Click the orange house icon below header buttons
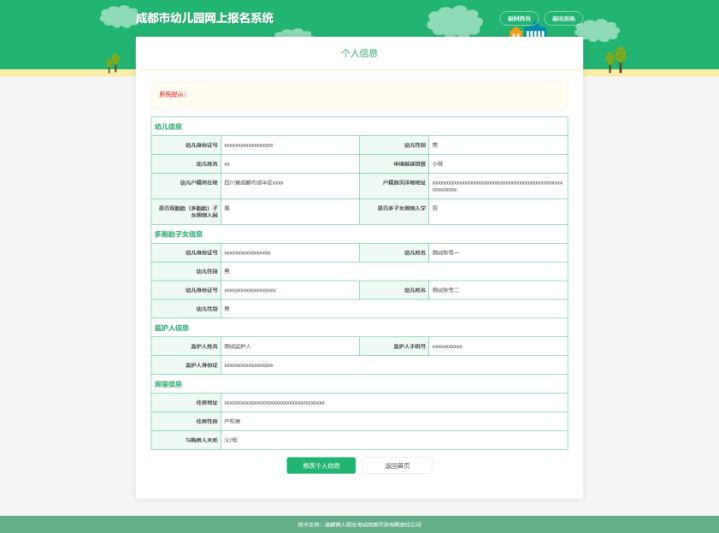 [x=516, y=33]
